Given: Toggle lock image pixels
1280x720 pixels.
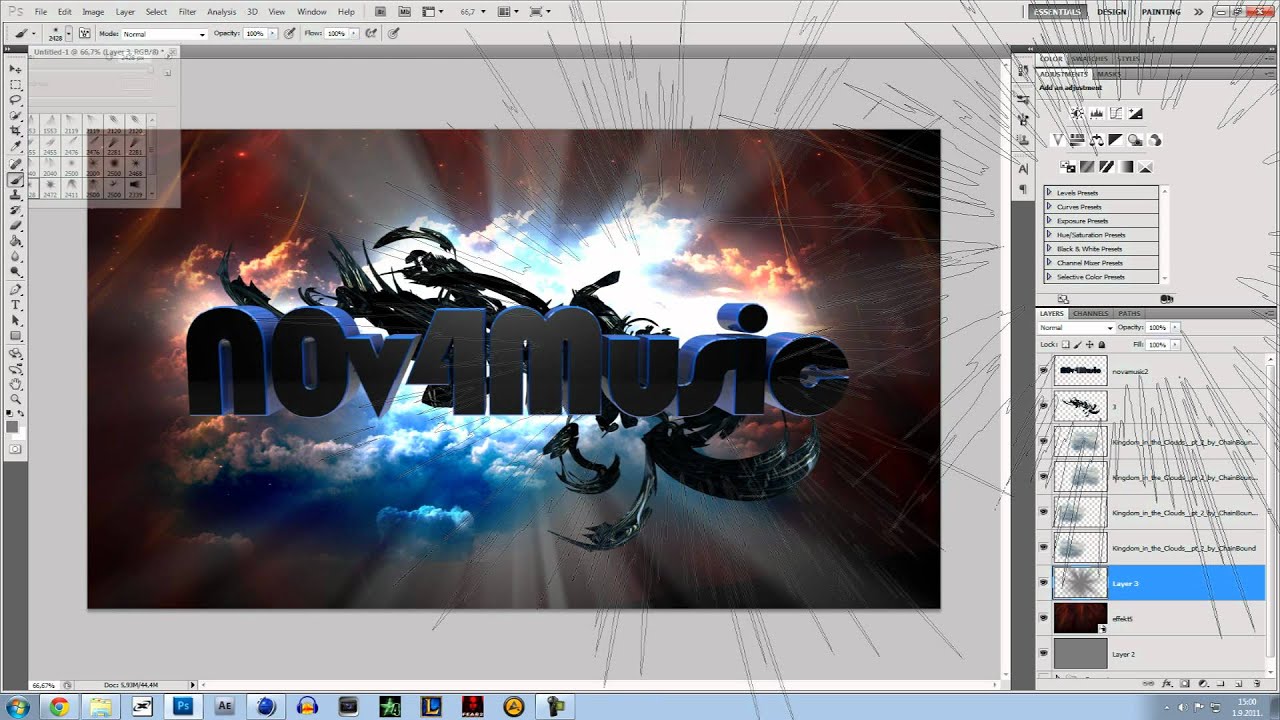Looking at the screenshot, I should coord(1077,344).
